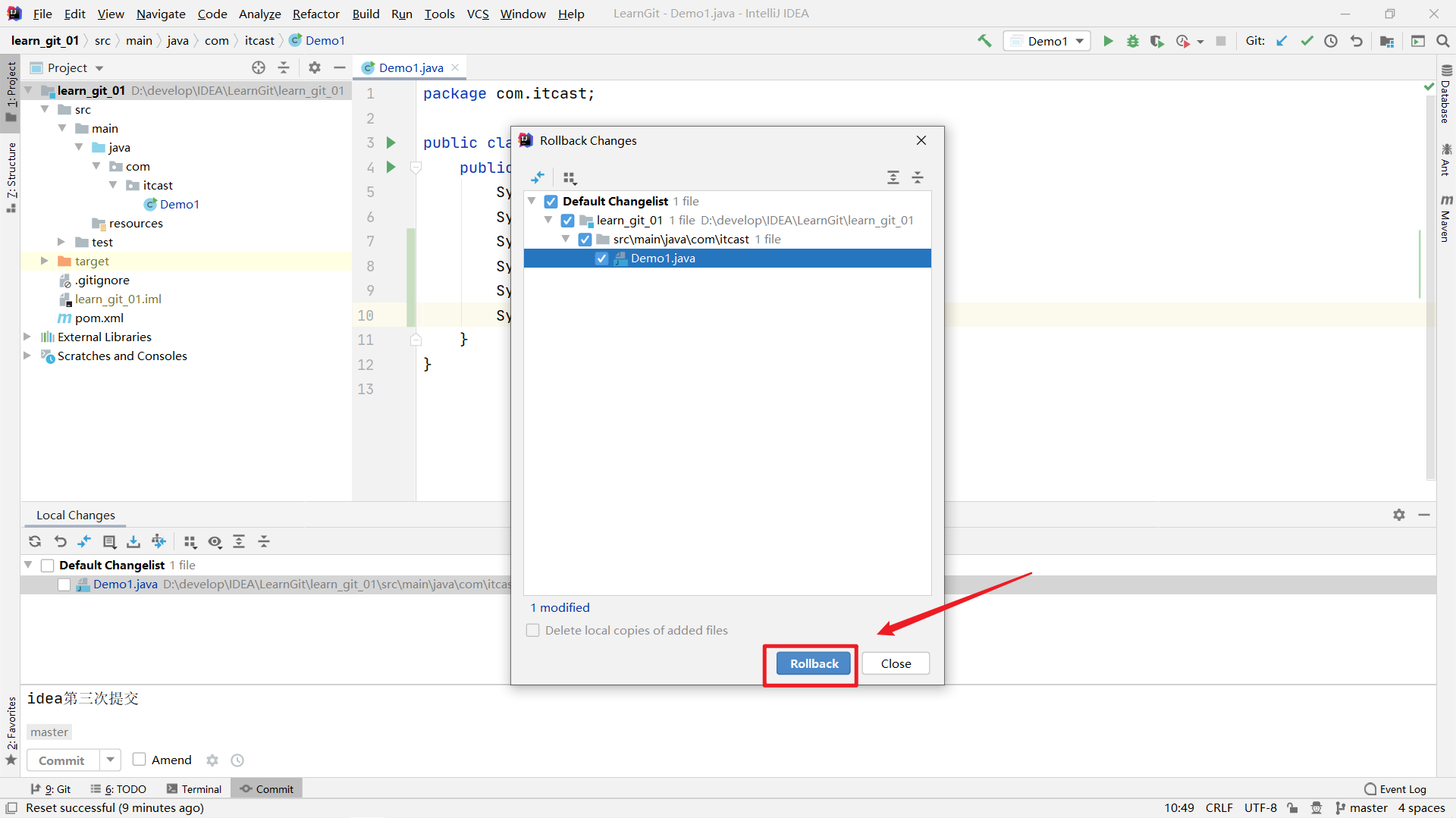Screen dimensions: 1456x818
Task: Open the Refactor menu
Action: pos(315,14)
